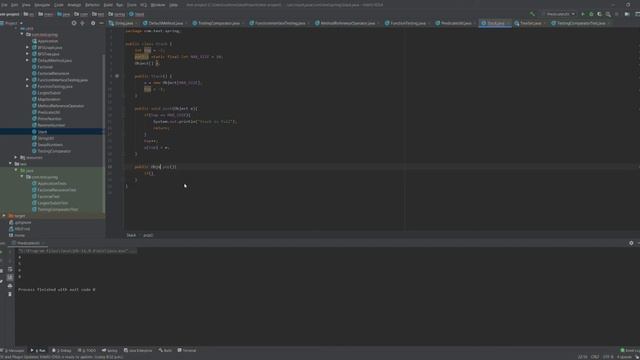Screen dimensions: 640x360
Task: Expand the target folder
Action: point(4,216)
